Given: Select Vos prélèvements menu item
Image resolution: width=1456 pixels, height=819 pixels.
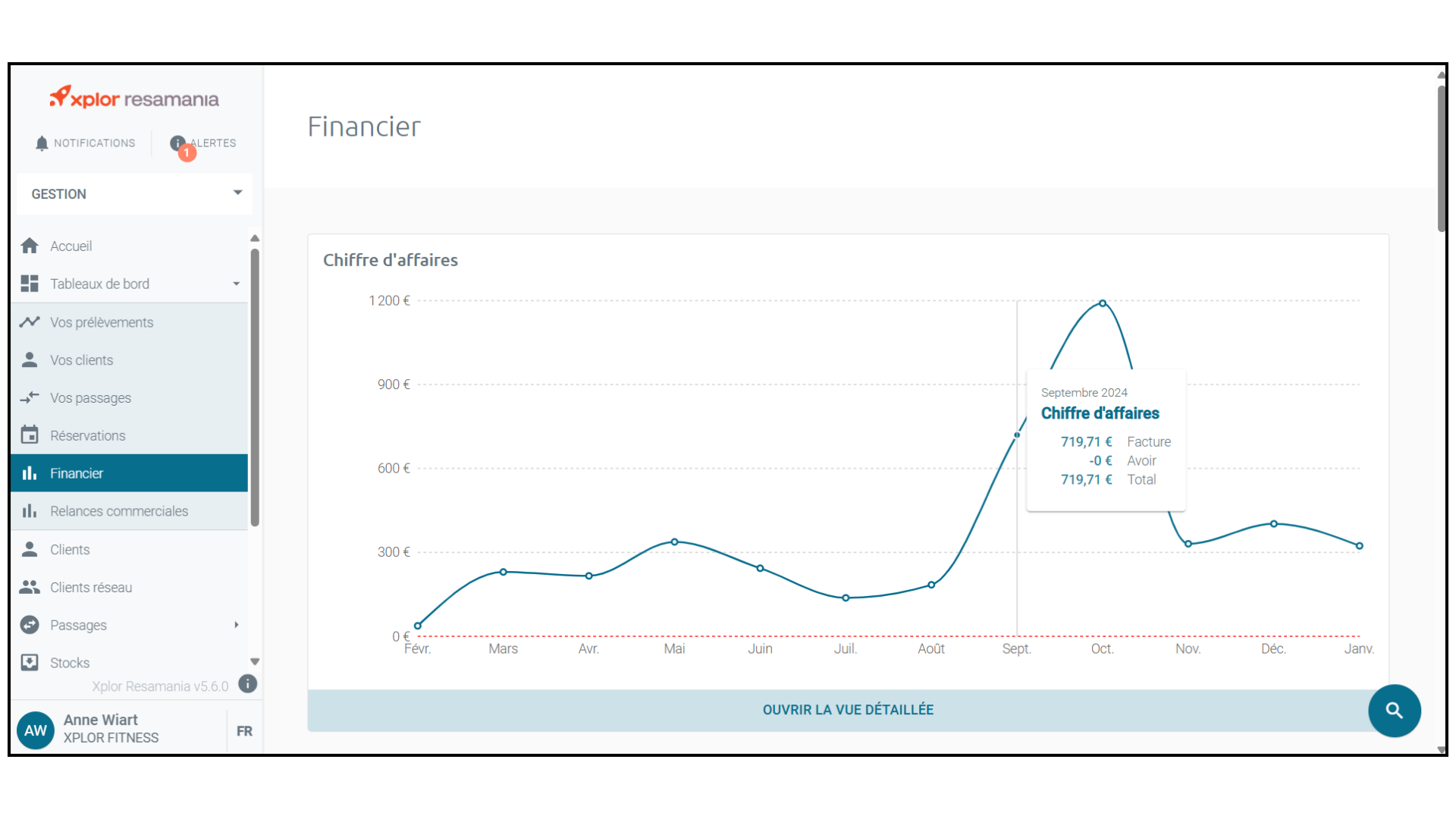Looking at the screenshot, I should (x=102, y=322).
